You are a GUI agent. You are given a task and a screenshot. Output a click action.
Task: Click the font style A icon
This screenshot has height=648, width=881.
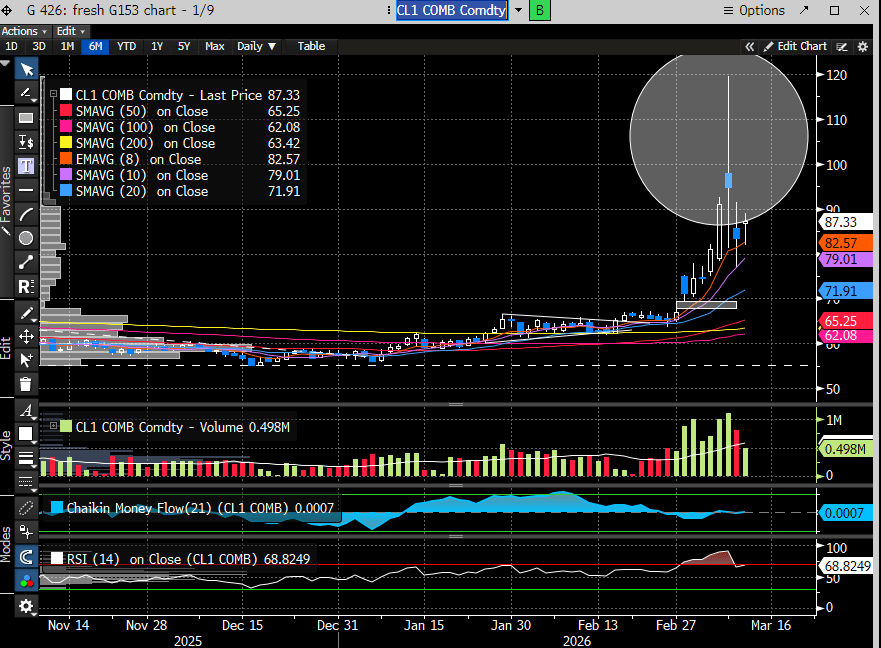coord(26,410)
